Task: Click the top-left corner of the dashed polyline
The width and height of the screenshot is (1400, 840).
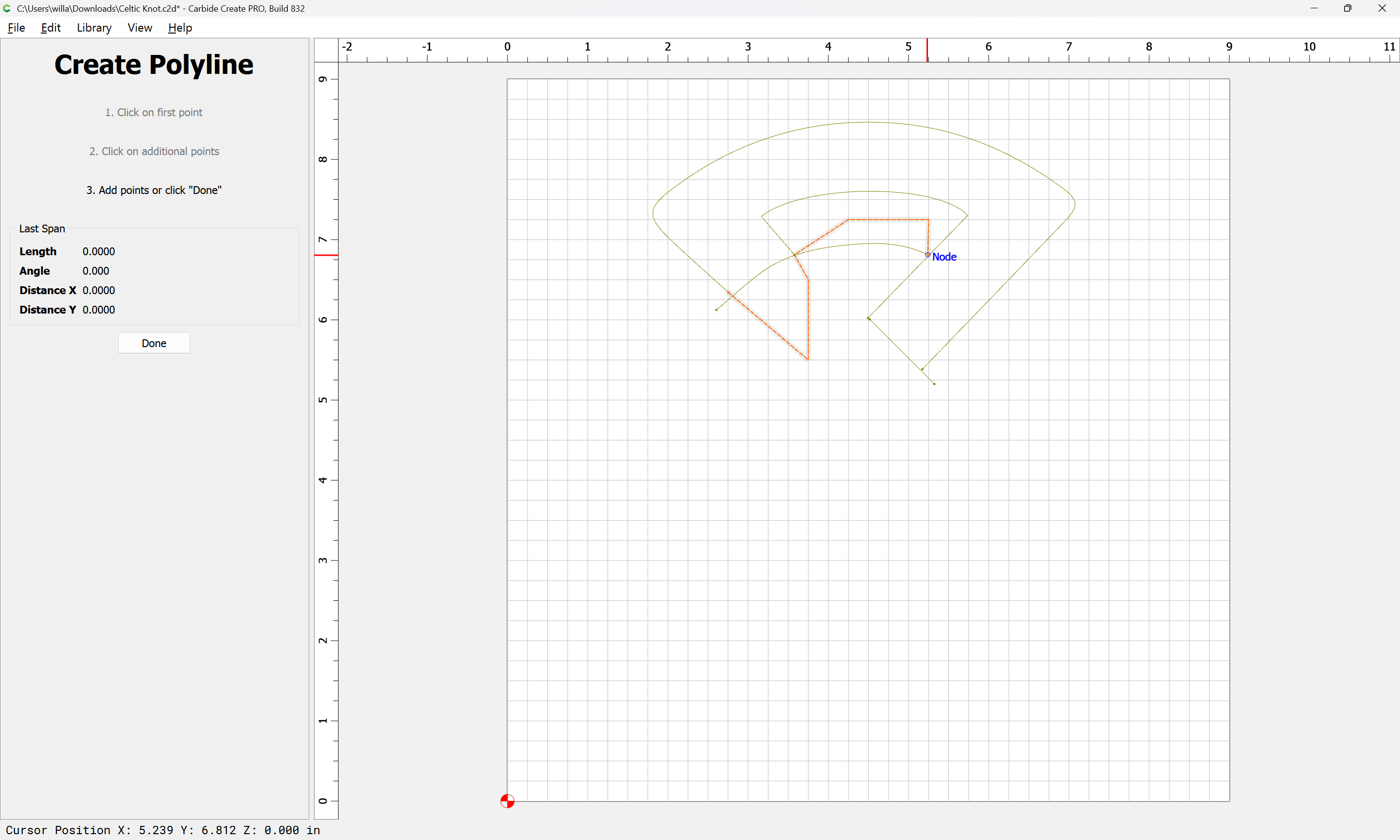Action: [848, 219]
